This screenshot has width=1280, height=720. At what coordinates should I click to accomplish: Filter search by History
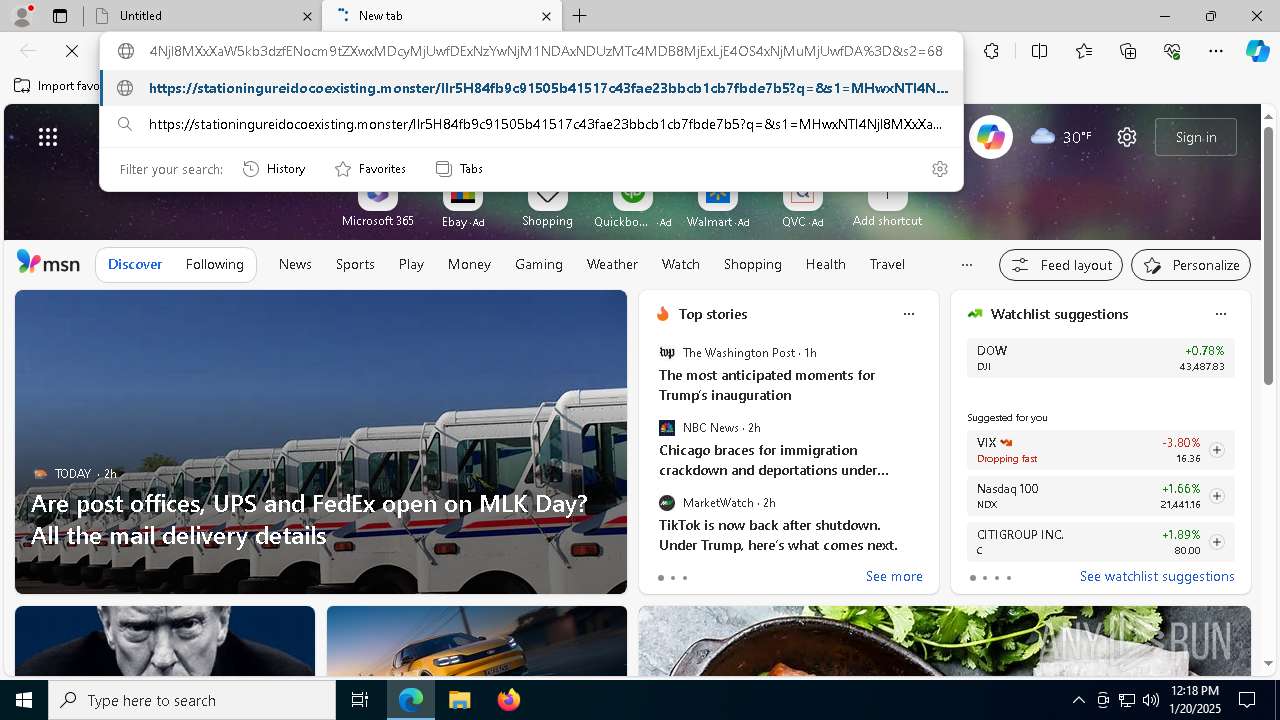(x=274, y=169)
